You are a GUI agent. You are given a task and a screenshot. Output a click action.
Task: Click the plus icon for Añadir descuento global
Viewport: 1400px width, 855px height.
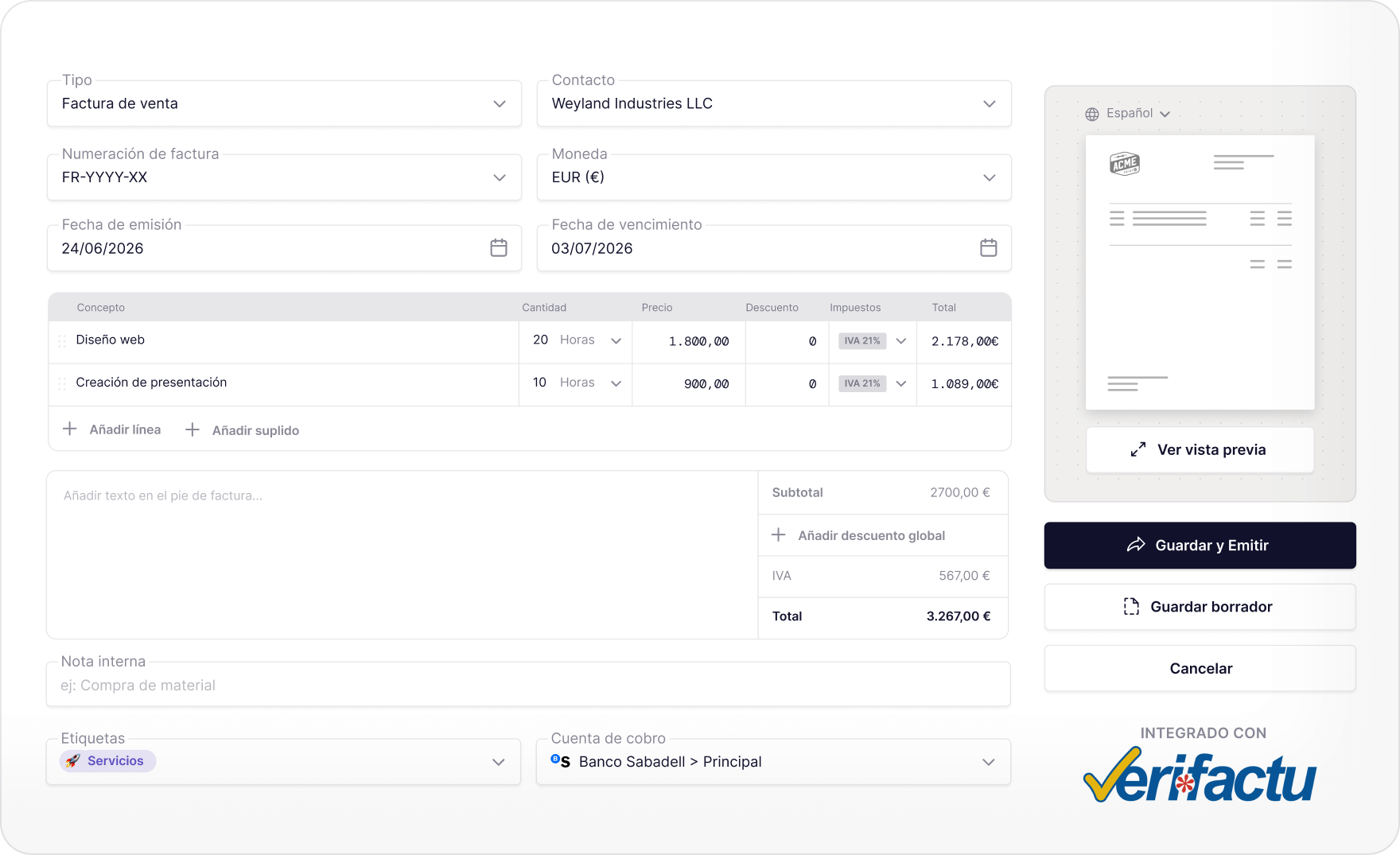(x=779, y=535)
